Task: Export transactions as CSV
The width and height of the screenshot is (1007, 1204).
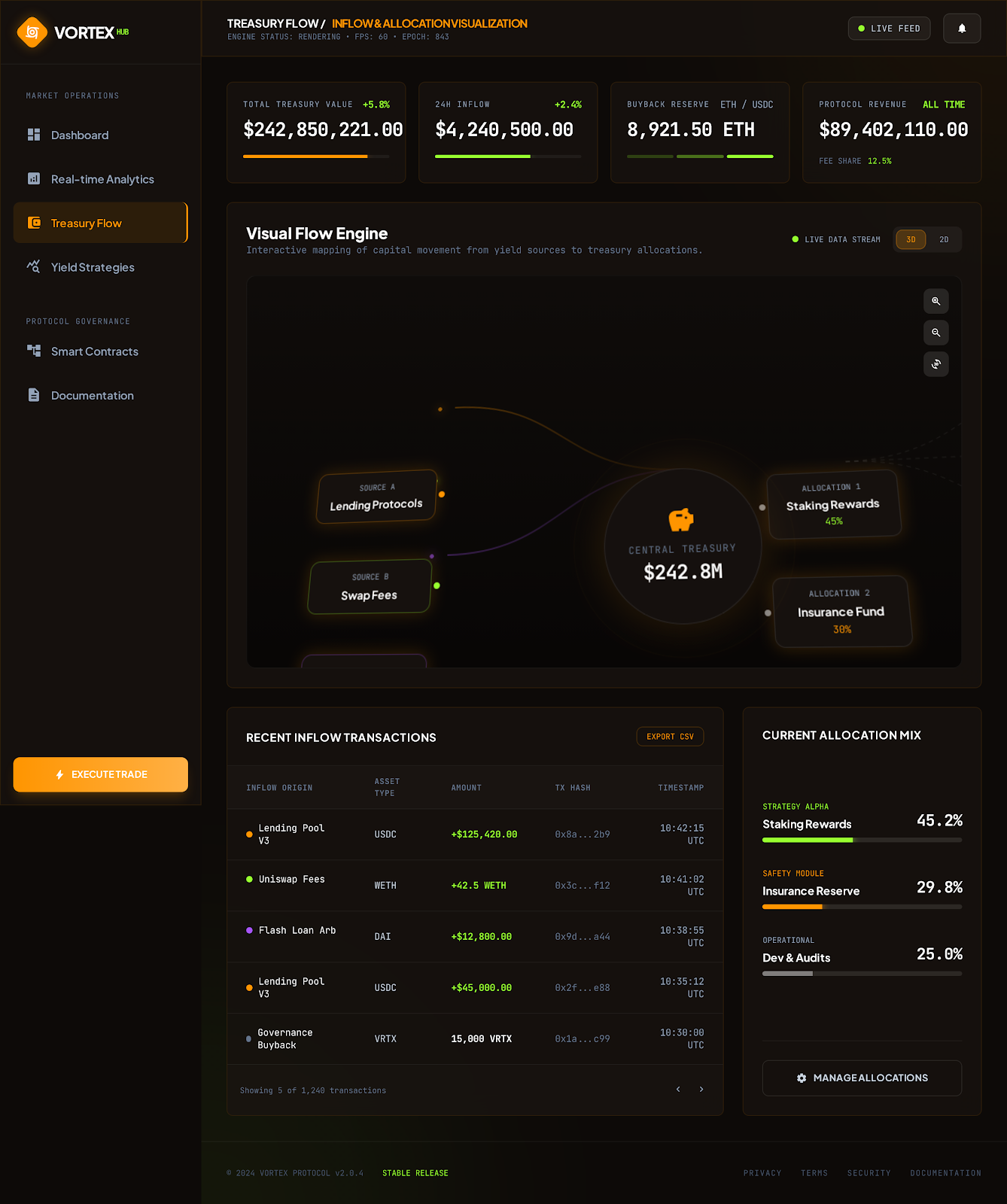Action: (x=670, y=737)
